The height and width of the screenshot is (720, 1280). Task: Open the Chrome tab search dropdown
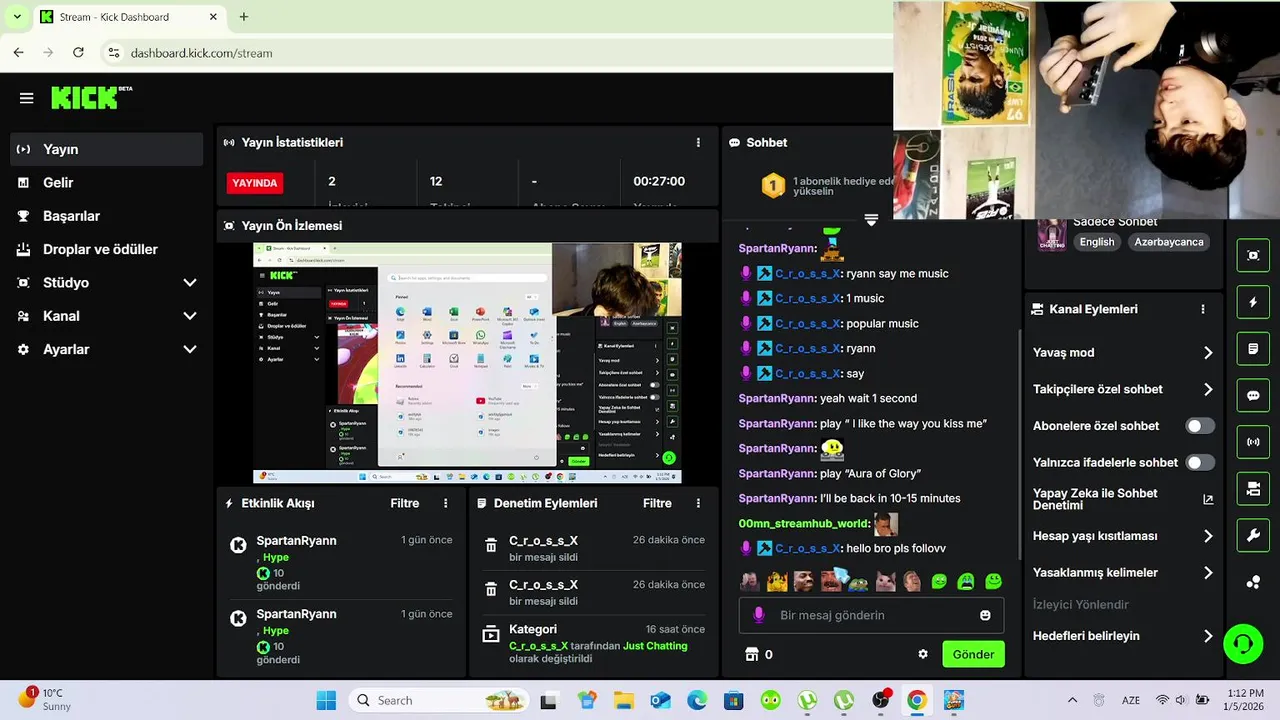point(17,17)
